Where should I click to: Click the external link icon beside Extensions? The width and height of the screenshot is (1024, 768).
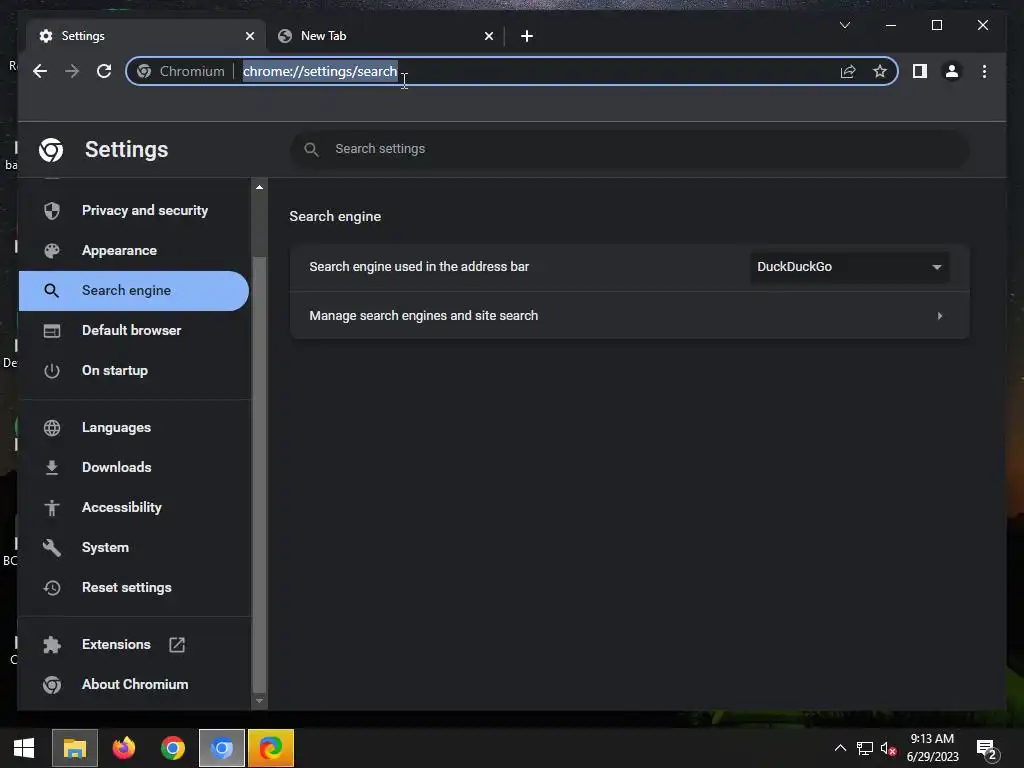177,645
